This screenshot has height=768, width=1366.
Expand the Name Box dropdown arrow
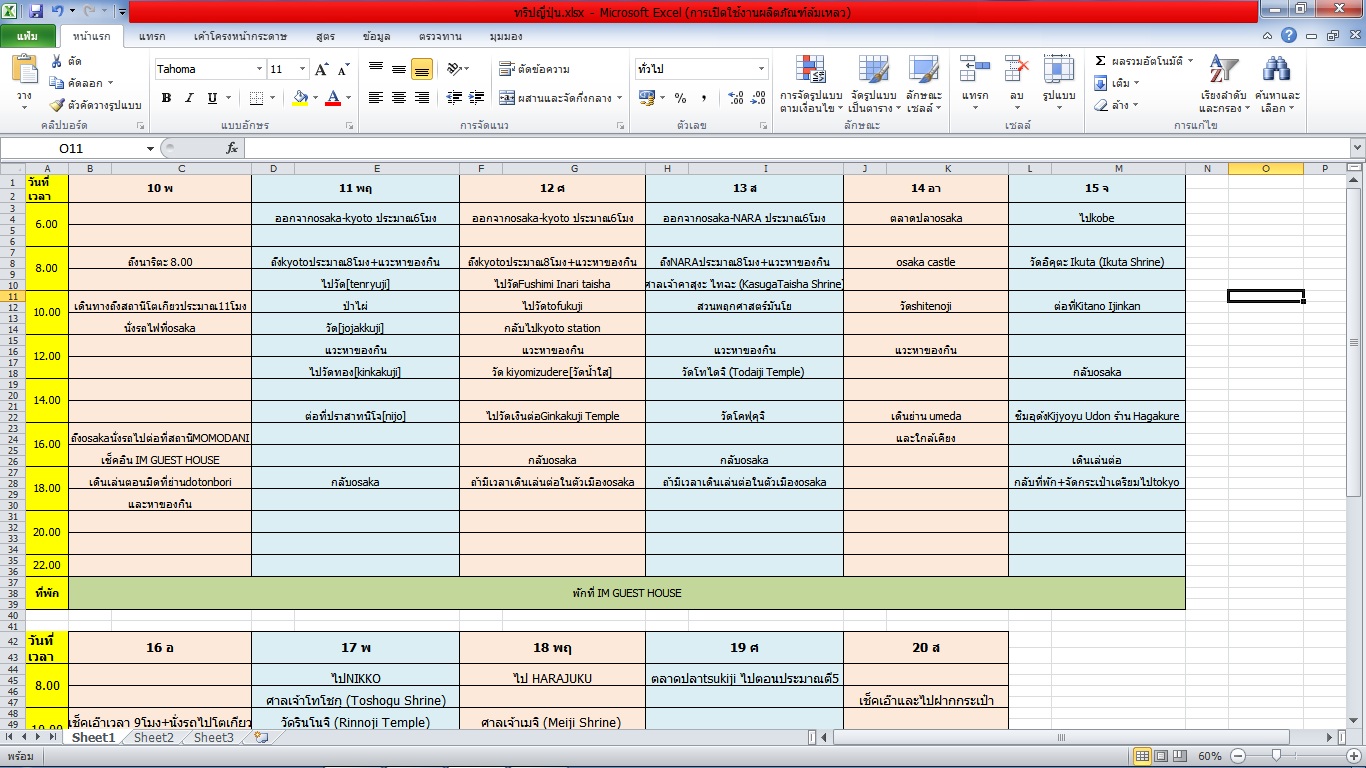tap(150, 148)
